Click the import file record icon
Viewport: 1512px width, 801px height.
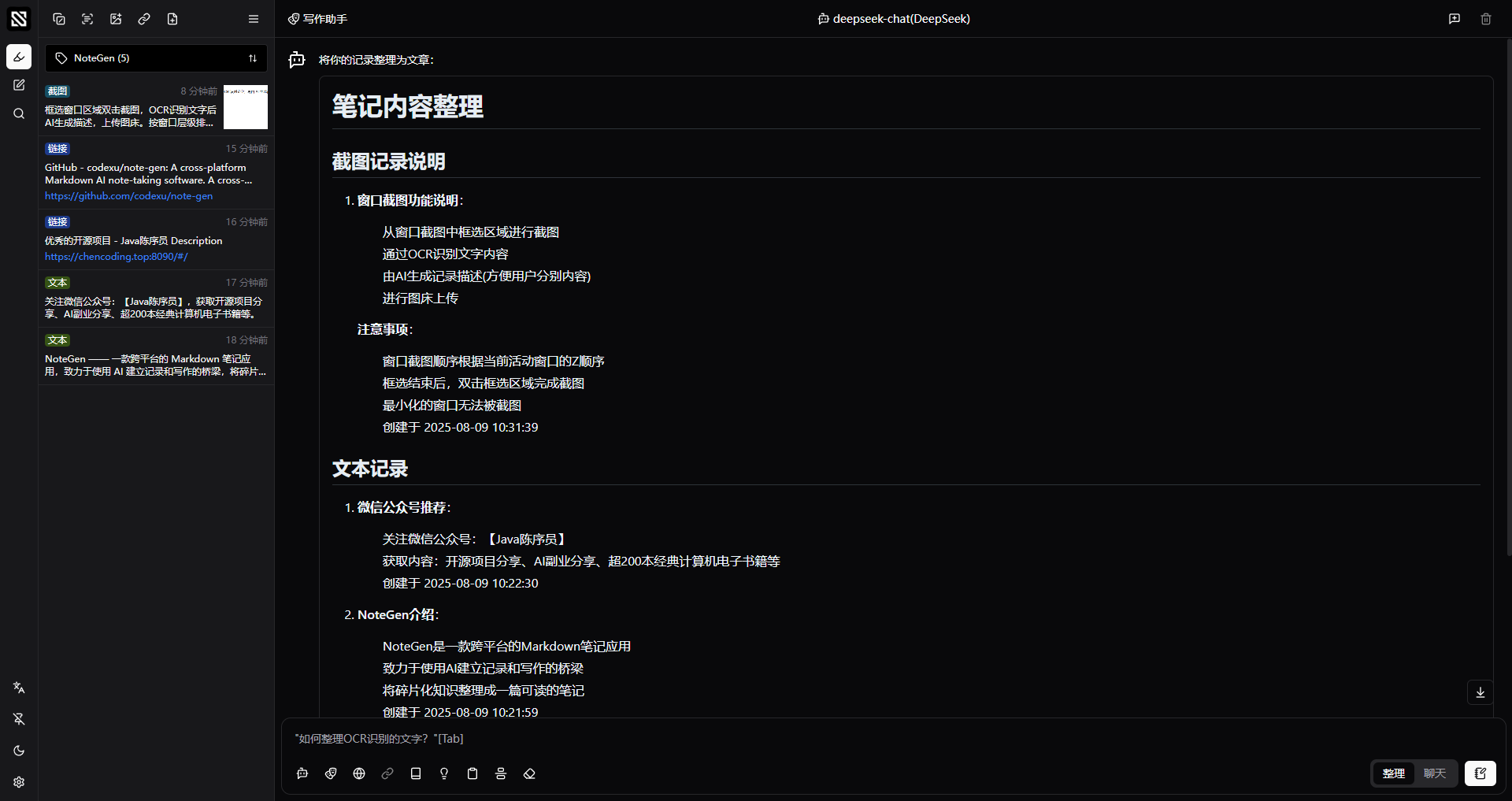(x=172, y=19)
